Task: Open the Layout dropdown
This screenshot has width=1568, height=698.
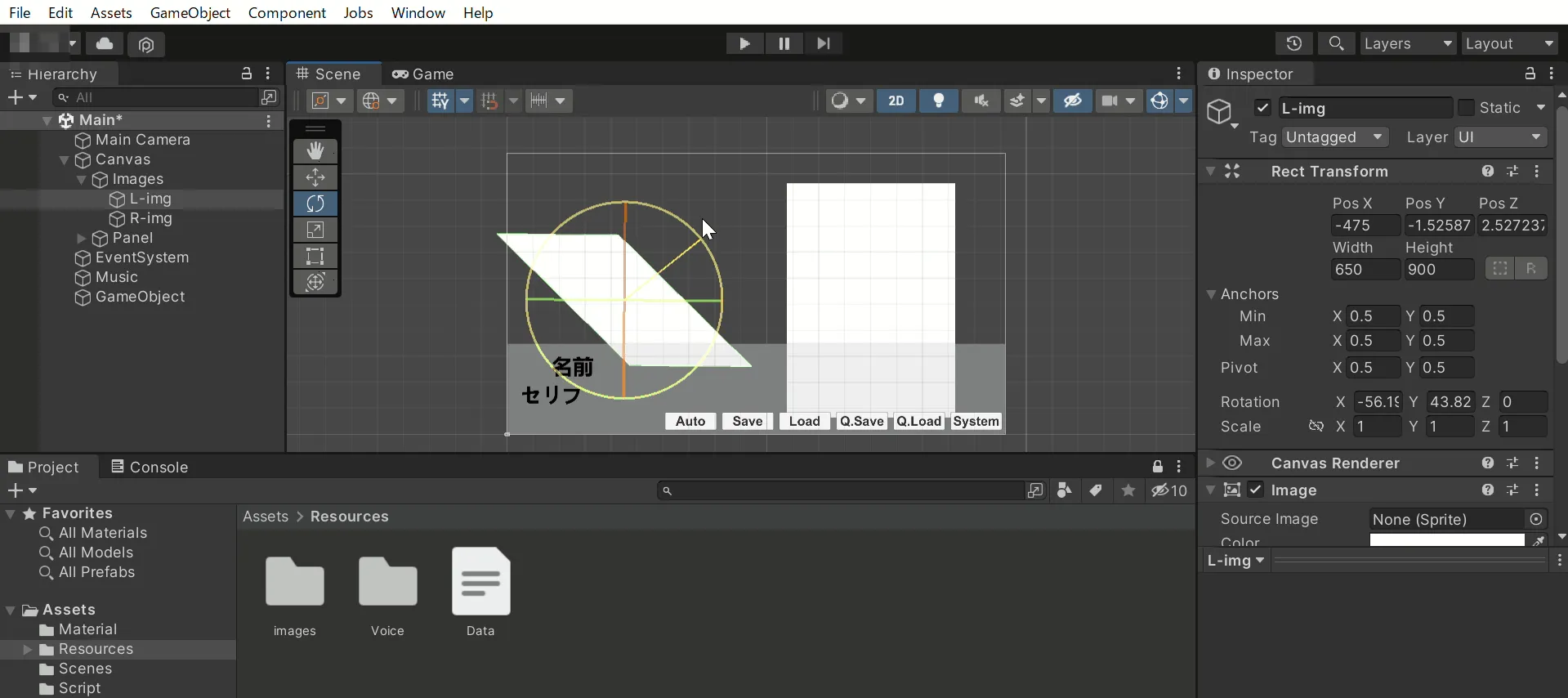Action: pyautogui.click(x=1510, y=43)
